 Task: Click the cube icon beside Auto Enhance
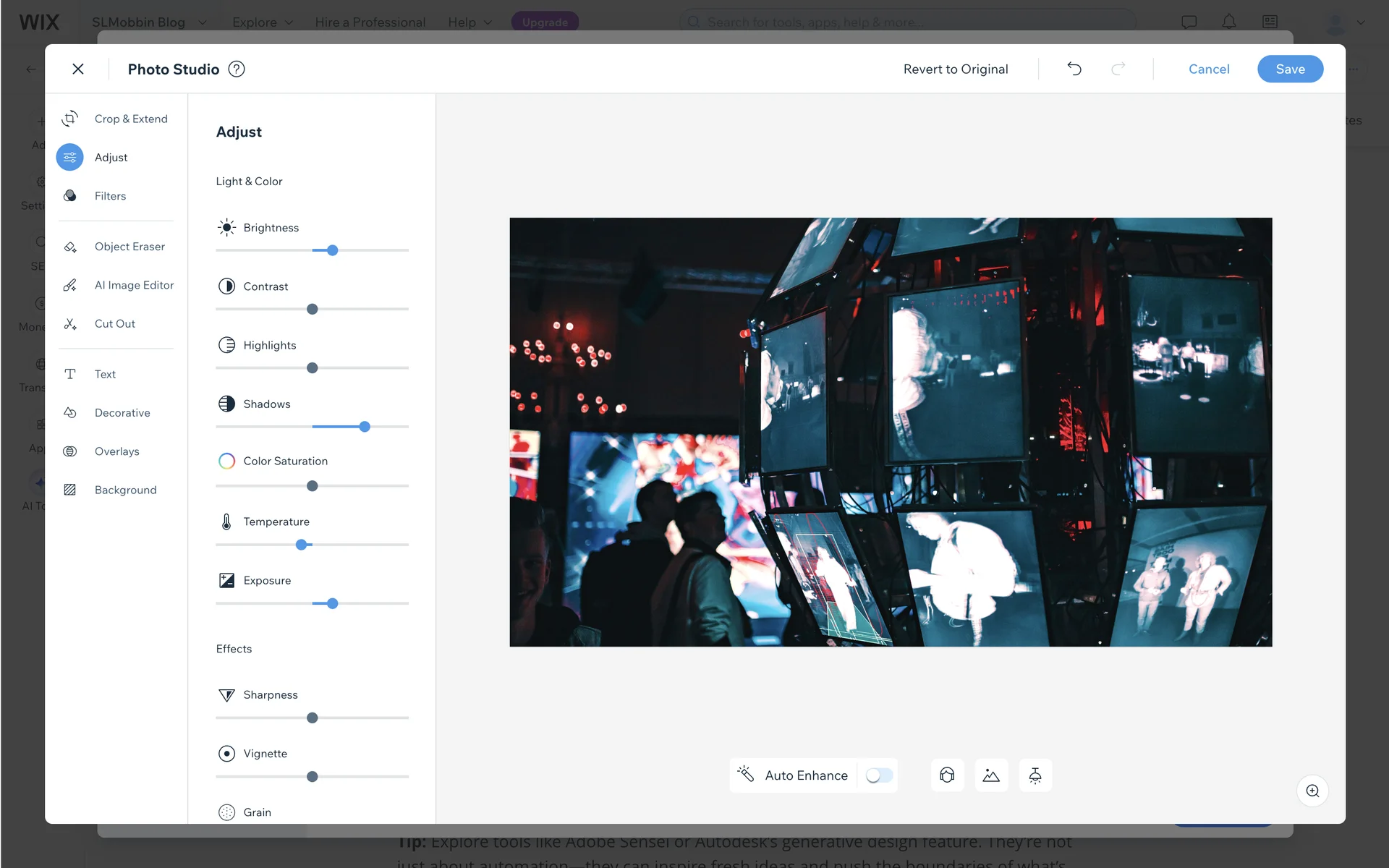click(947, 775)
